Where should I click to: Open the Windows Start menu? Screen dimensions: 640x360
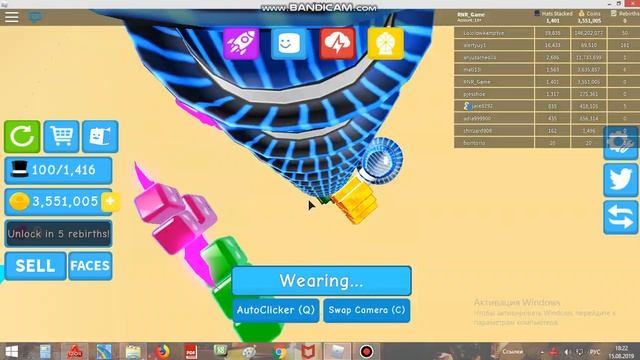click(12, 351)
